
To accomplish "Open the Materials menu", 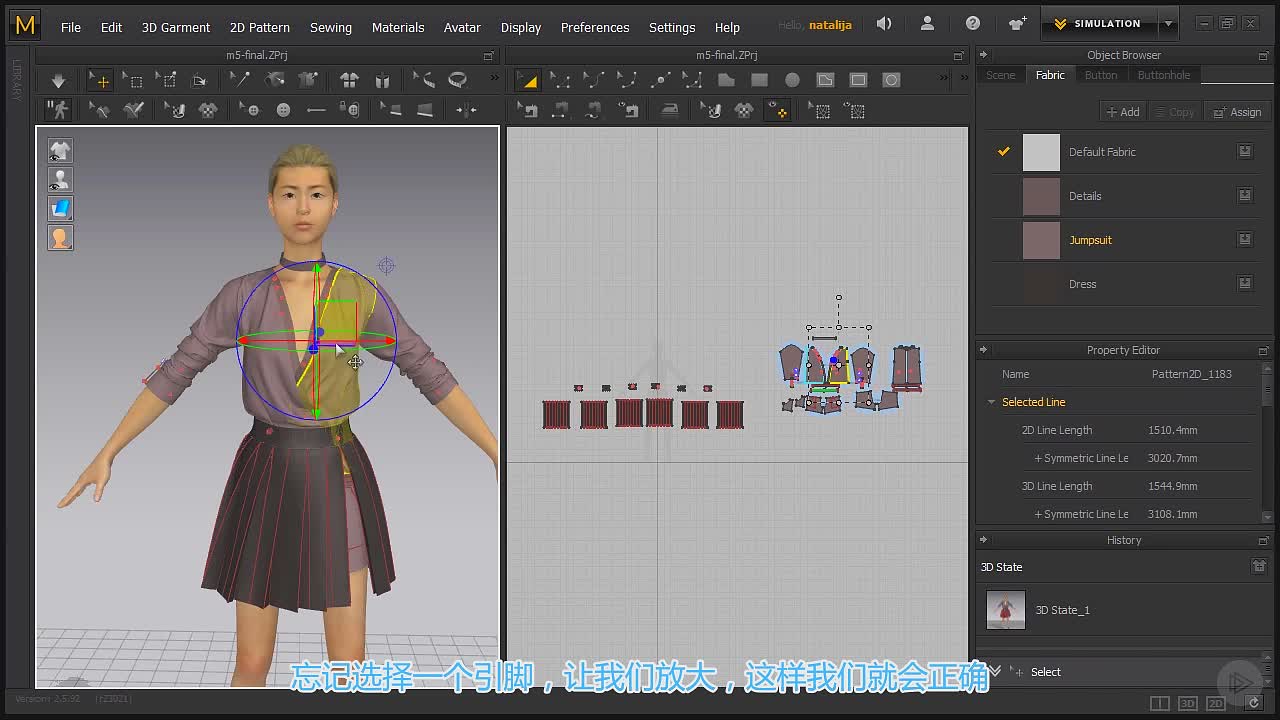I will [x=398, y=27].
